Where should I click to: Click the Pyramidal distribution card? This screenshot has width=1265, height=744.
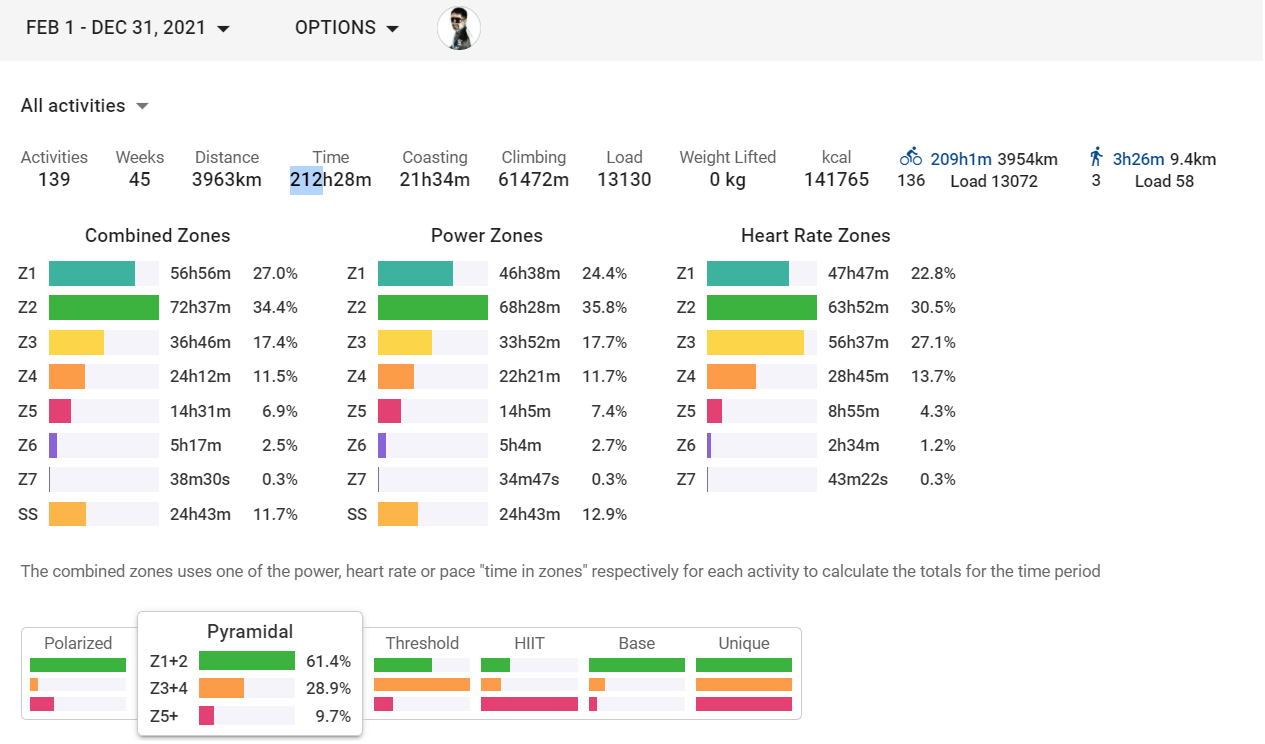pos(250,673)
